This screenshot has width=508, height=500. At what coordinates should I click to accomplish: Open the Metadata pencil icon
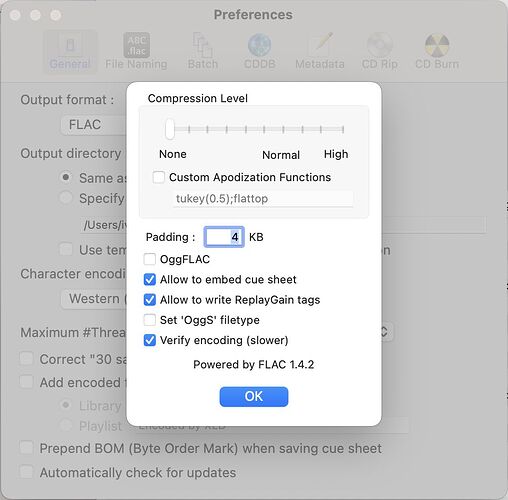tap(320, 44)
